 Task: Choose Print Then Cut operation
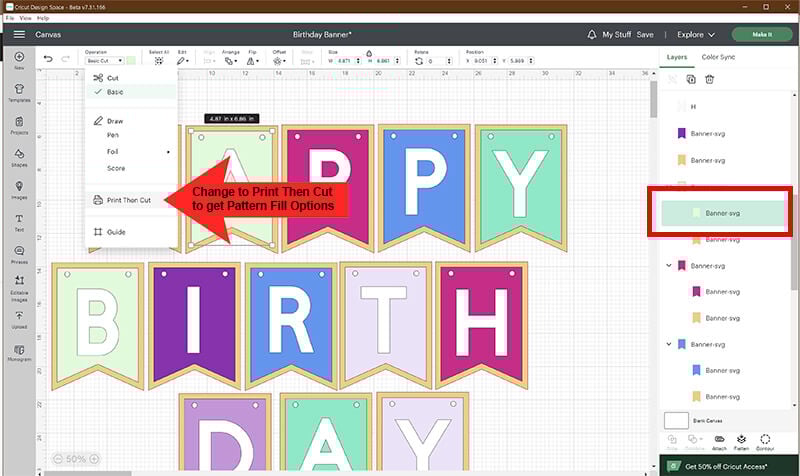point(131,200)
